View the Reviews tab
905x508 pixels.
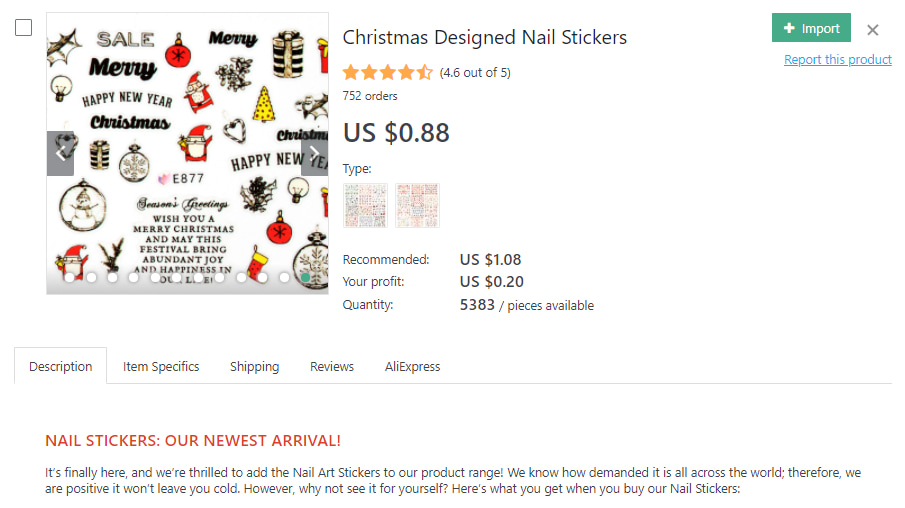click(332, 366)
